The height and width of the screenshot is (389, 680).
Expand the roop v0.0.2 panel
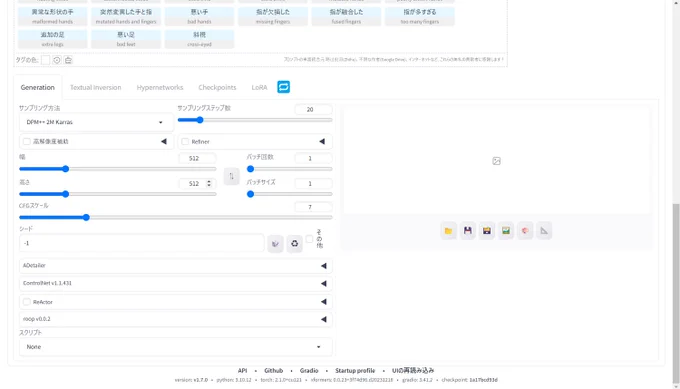click(176, 319)
